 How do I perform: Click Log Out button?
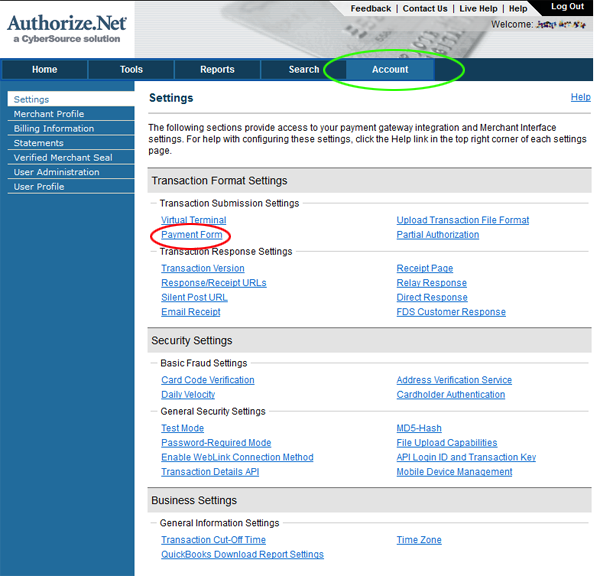click(567, 7)
